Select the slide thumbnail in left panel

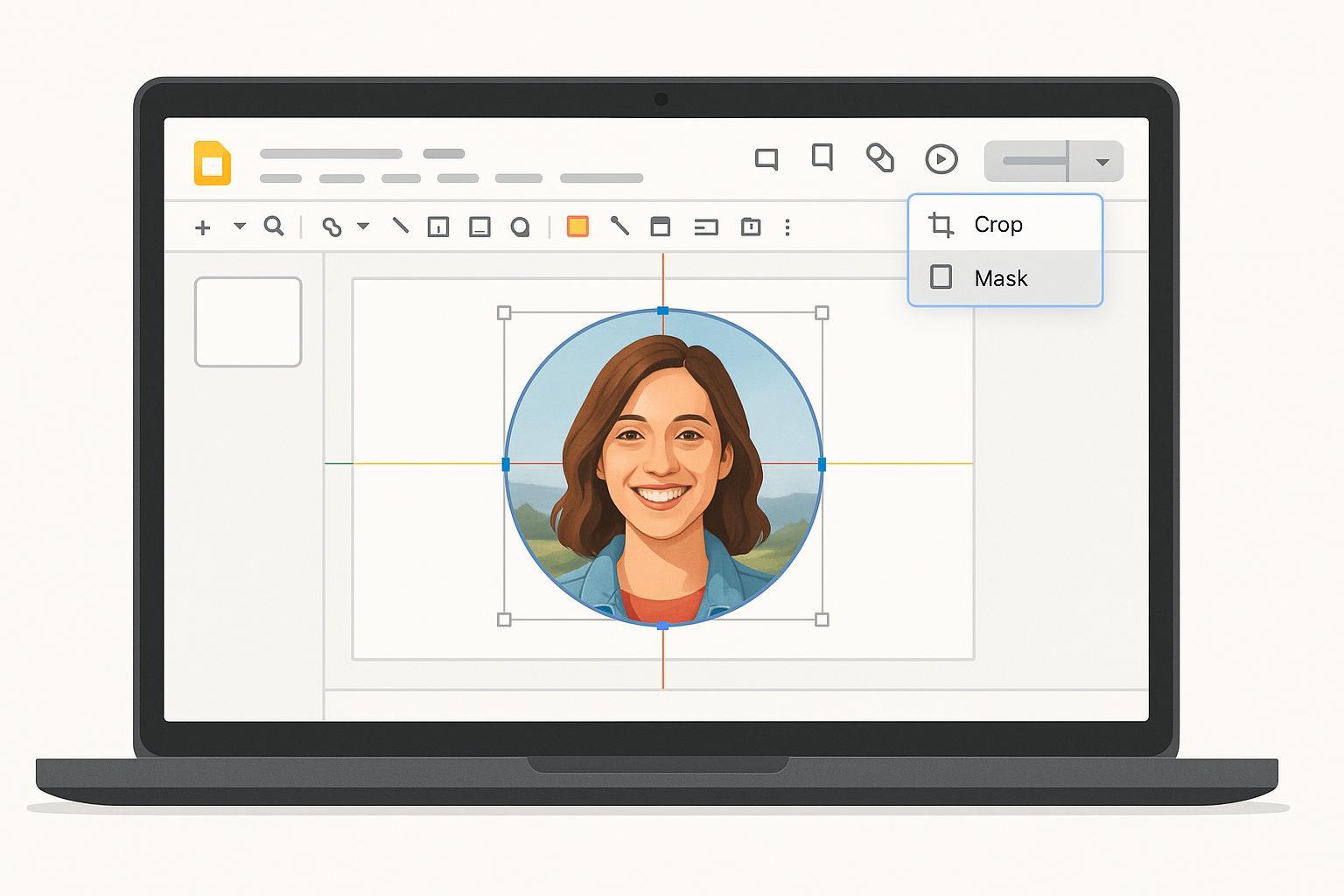point(248,322)
